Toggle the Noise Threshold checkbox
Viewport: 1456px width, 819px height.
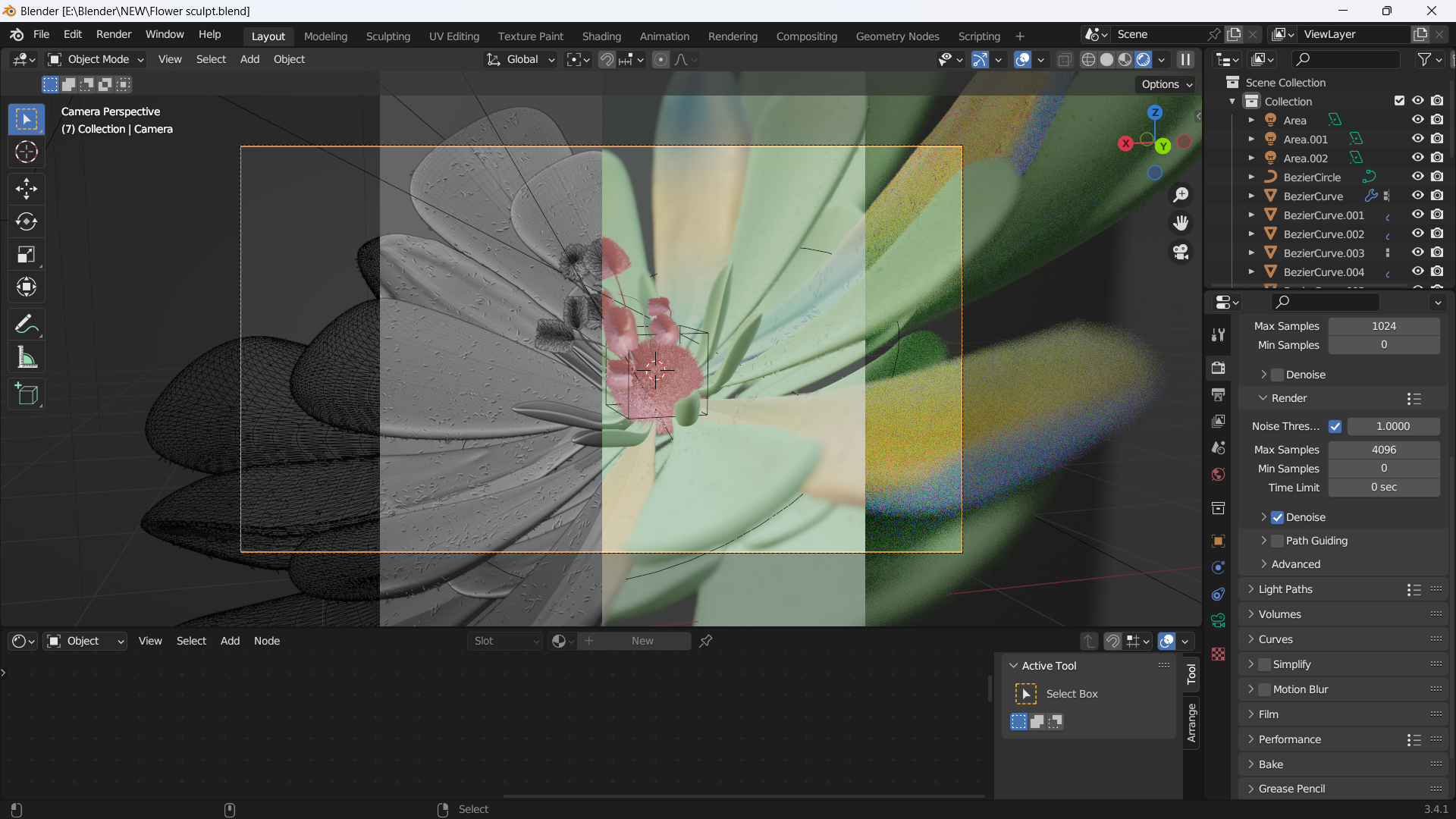(1335, 426)
